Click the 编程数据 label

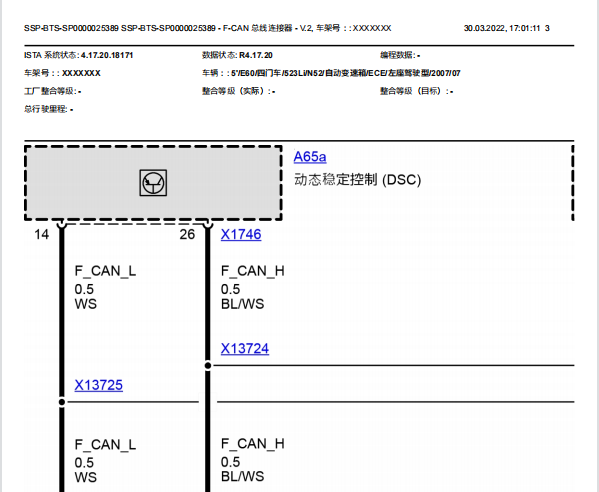click(397, 55)
